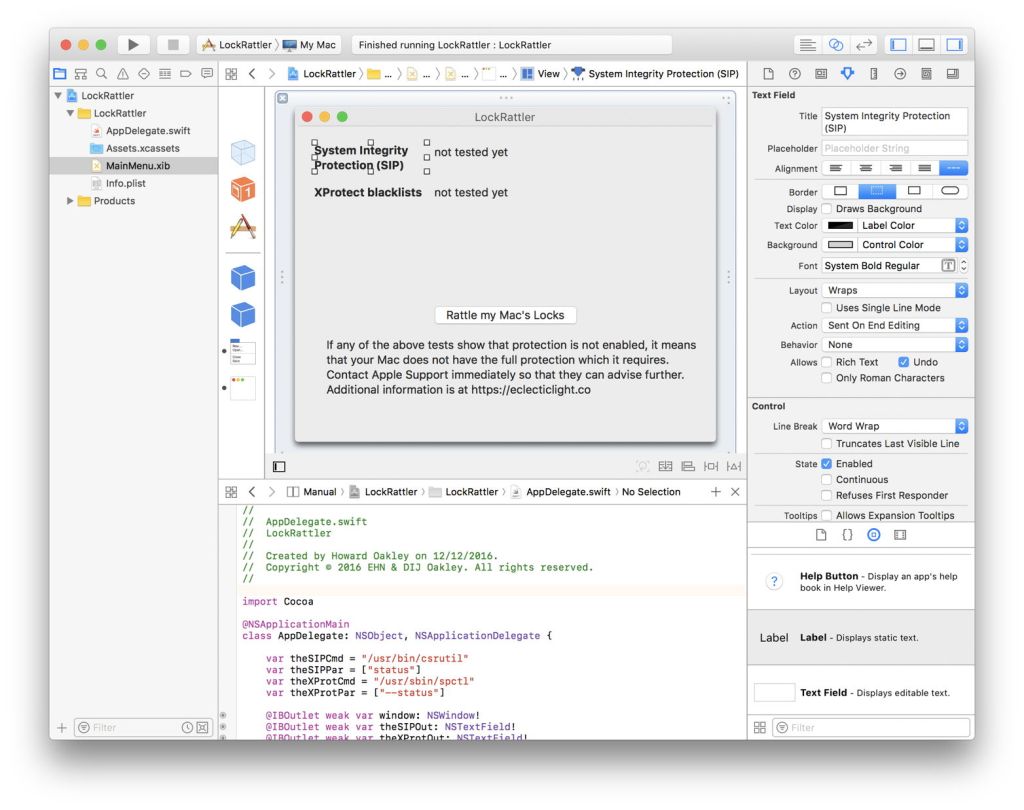This screenshot has width=1024, height=810.
Task: Open the Quick Help inspector
Action: click(795, 74)
